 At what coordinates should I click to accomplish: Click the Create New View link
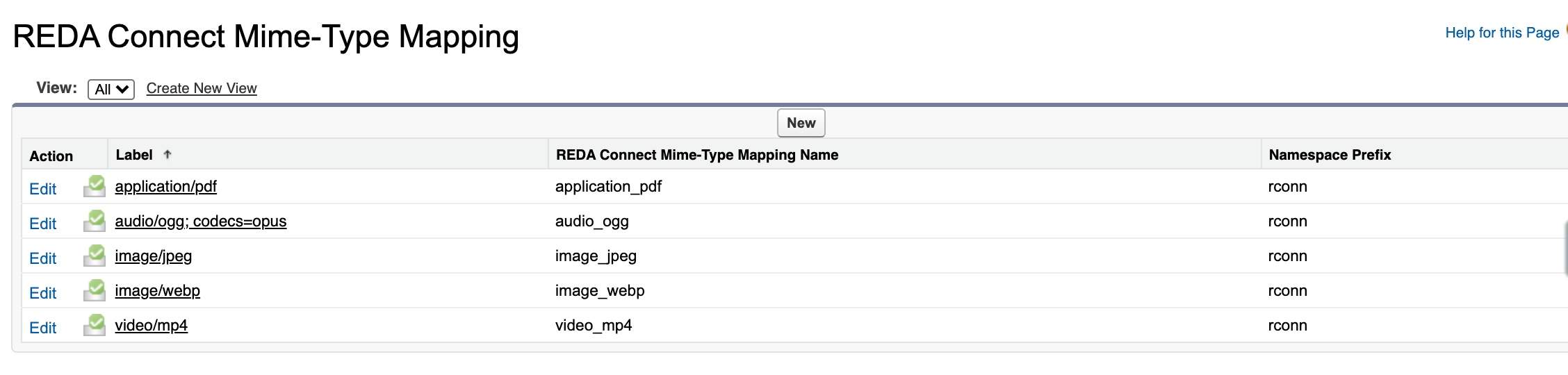202,88
